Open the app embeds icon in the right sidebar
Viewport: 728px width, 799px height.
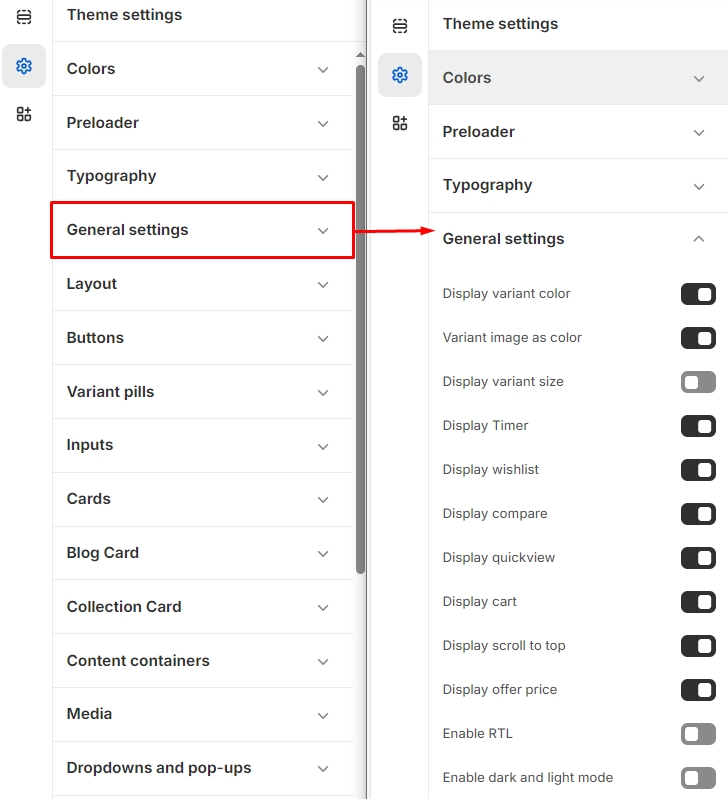(400, 123)
